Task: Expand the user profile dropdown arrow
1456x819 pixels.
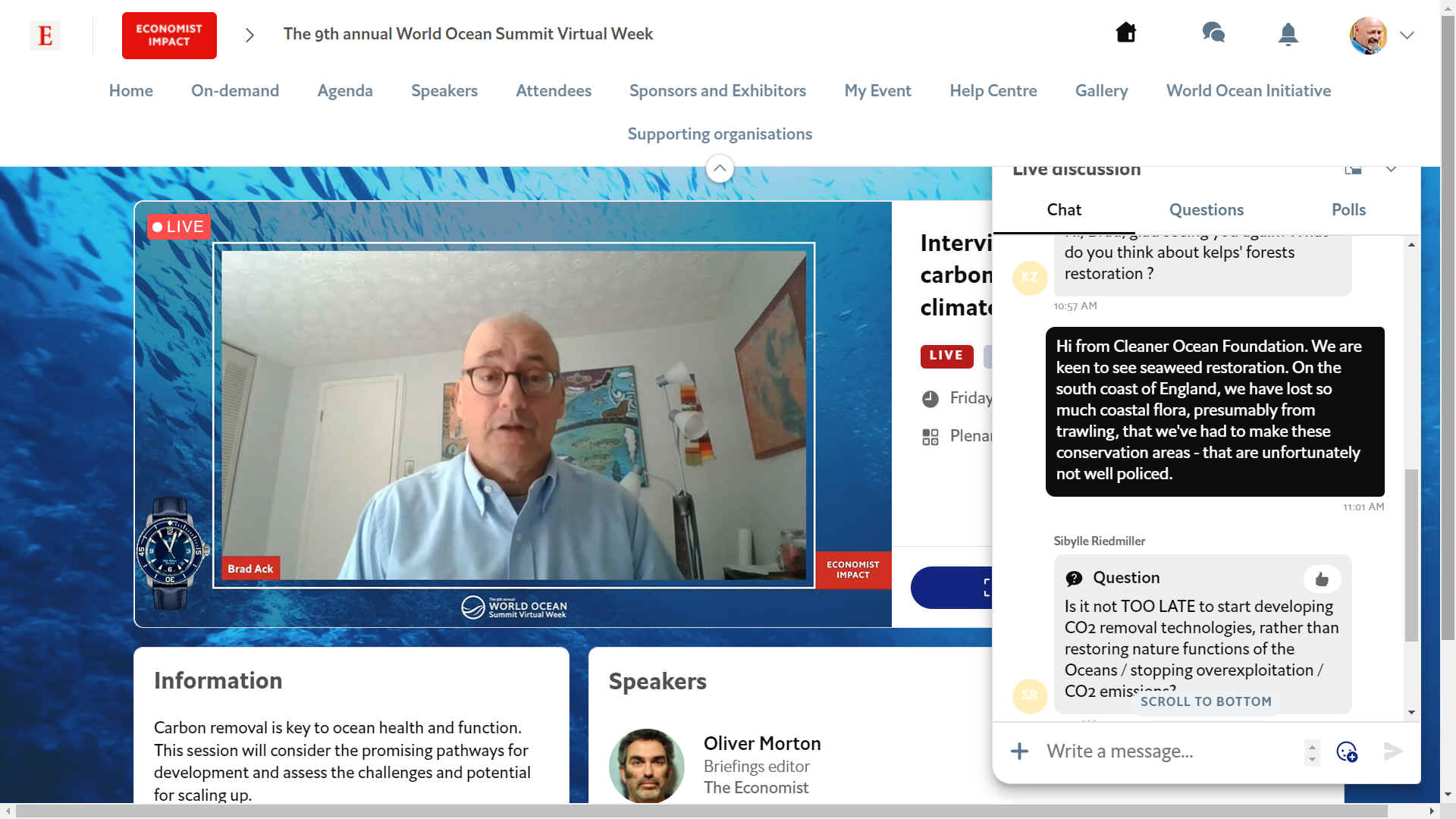Action: tap(1407, 35)
